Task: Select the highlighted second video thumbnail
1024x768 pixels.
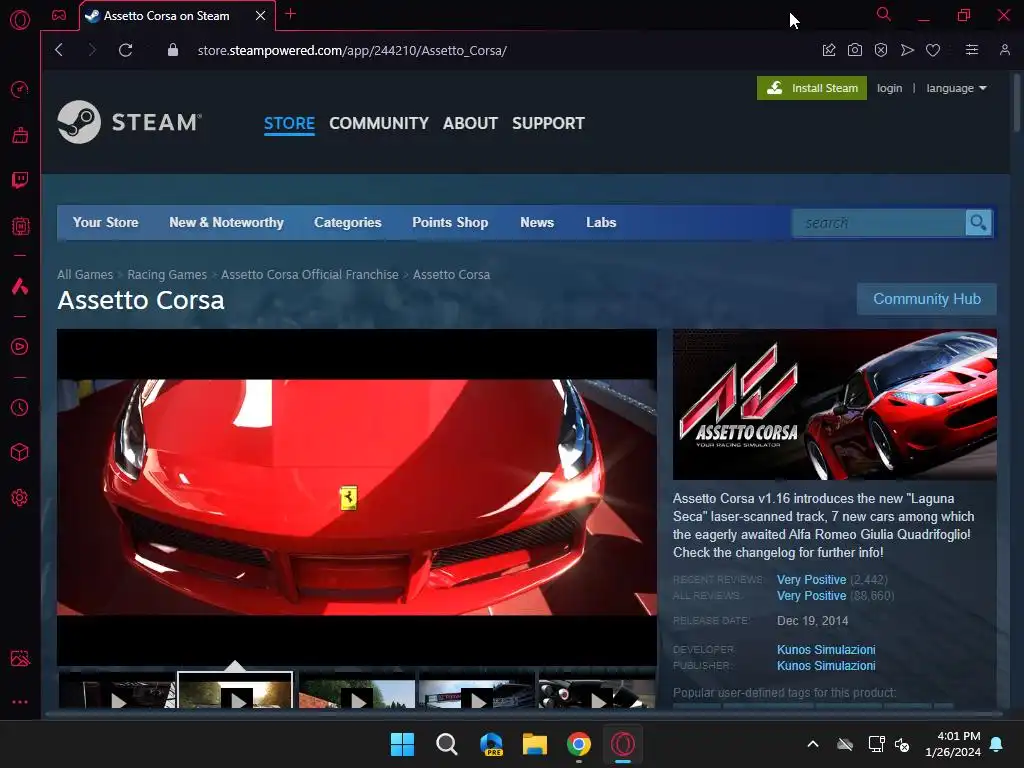Action: click(235, 690)
